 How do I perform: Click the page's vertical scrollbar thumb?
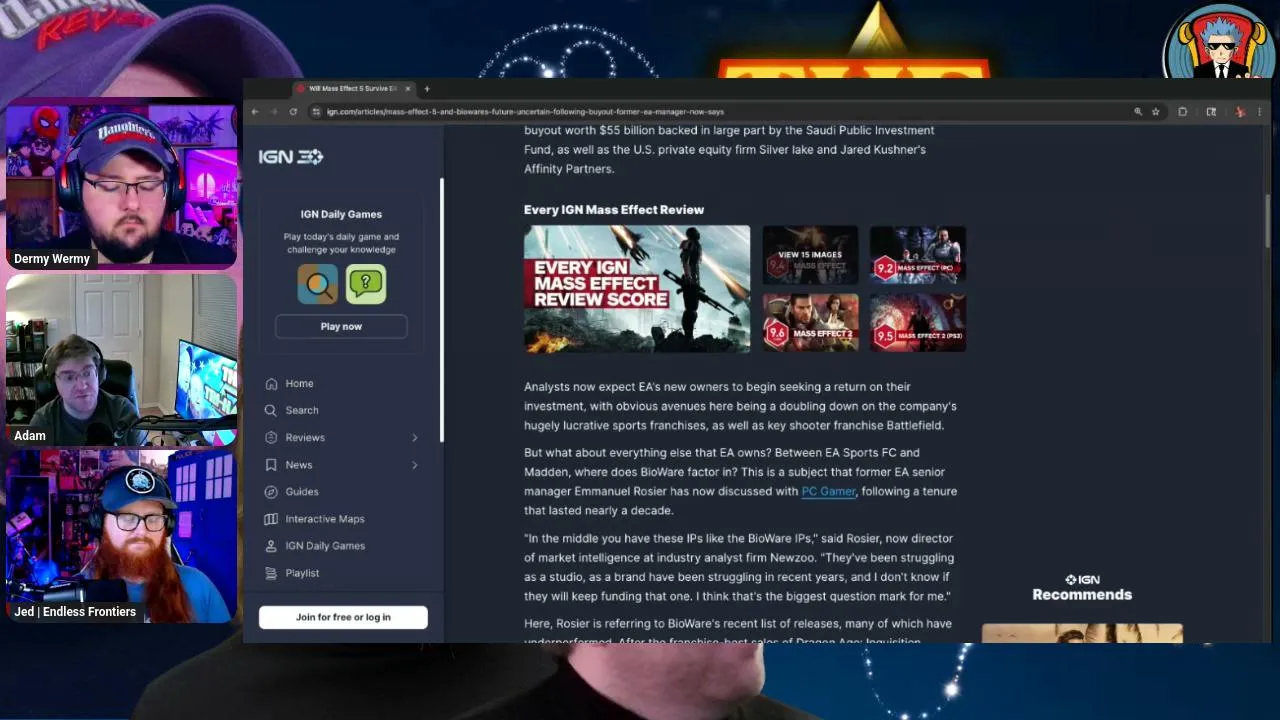point(1267,220)
